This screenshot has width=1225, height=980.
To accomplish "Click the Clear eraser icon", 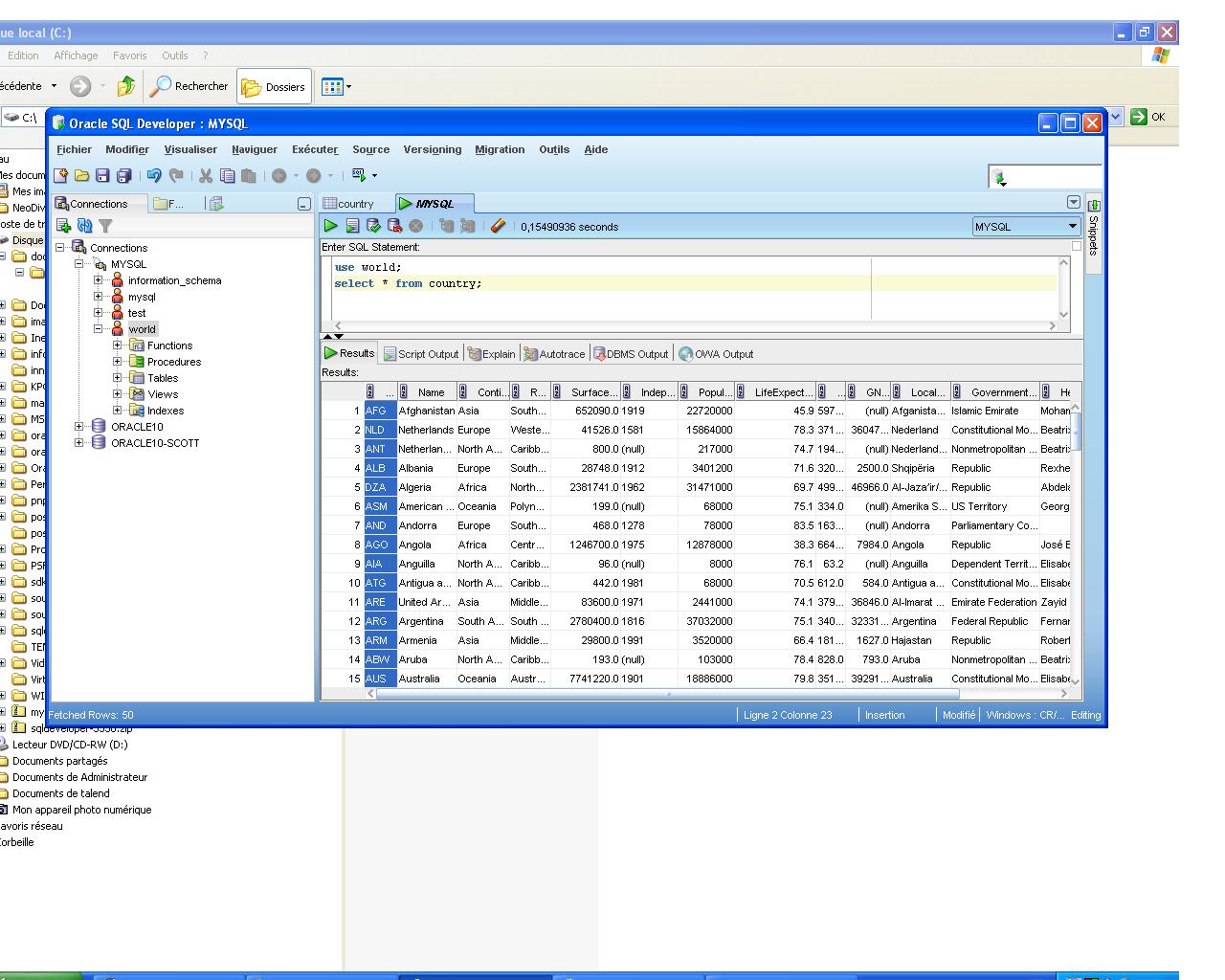I will (x=498, y=227).
